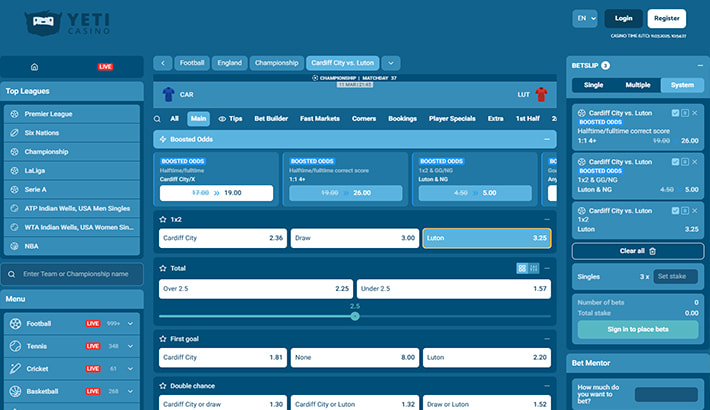Switch Total market to column view icon

[533, 268]
